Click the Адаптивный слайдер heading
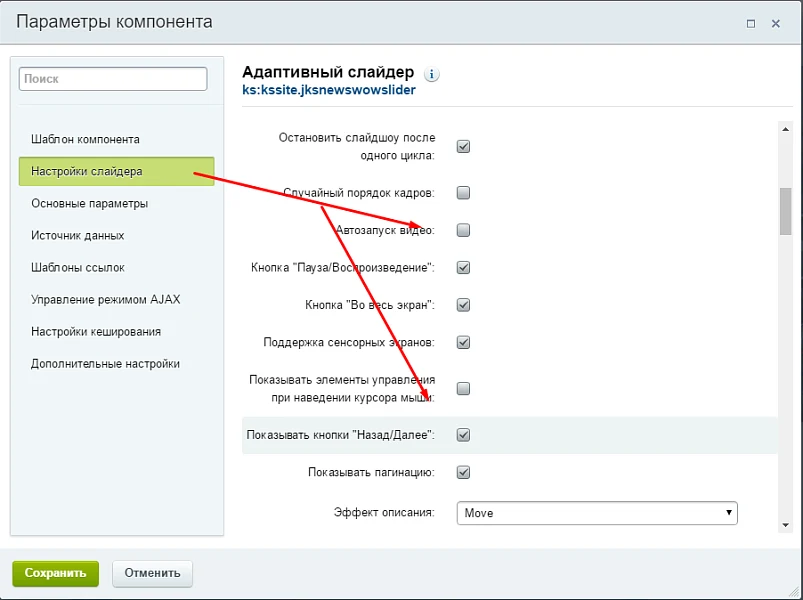Viewport: 803px width, 600px height. 328,72
